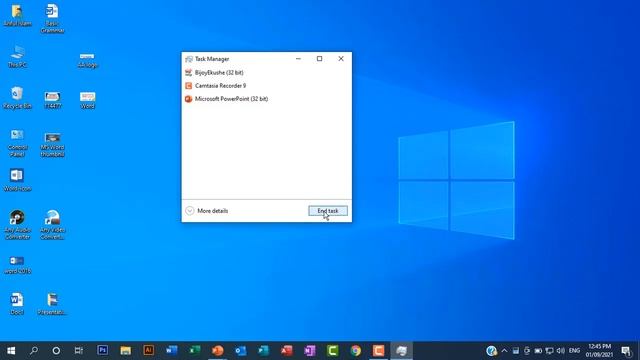Select the Ms Word thumbnail image on desktop
The width and height of the screenshot is (640, 360).
(53, 145)
